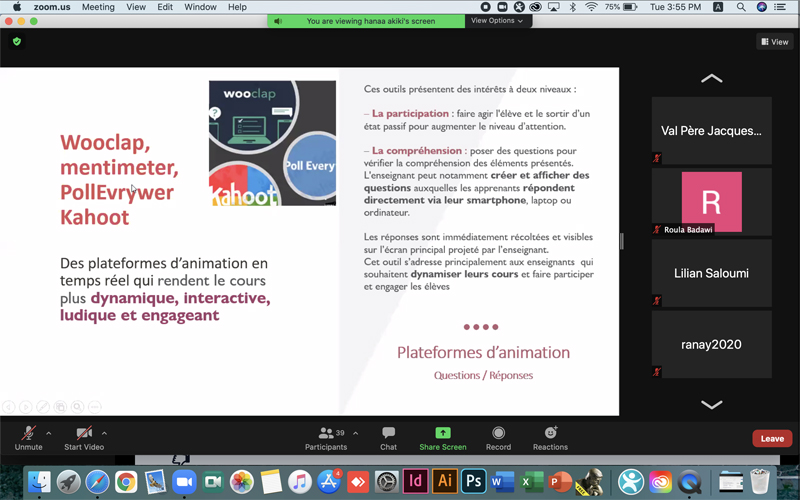Start Video with the camera toggle
This screenshot has height=500, width=800.
click(x=84, y=438)
